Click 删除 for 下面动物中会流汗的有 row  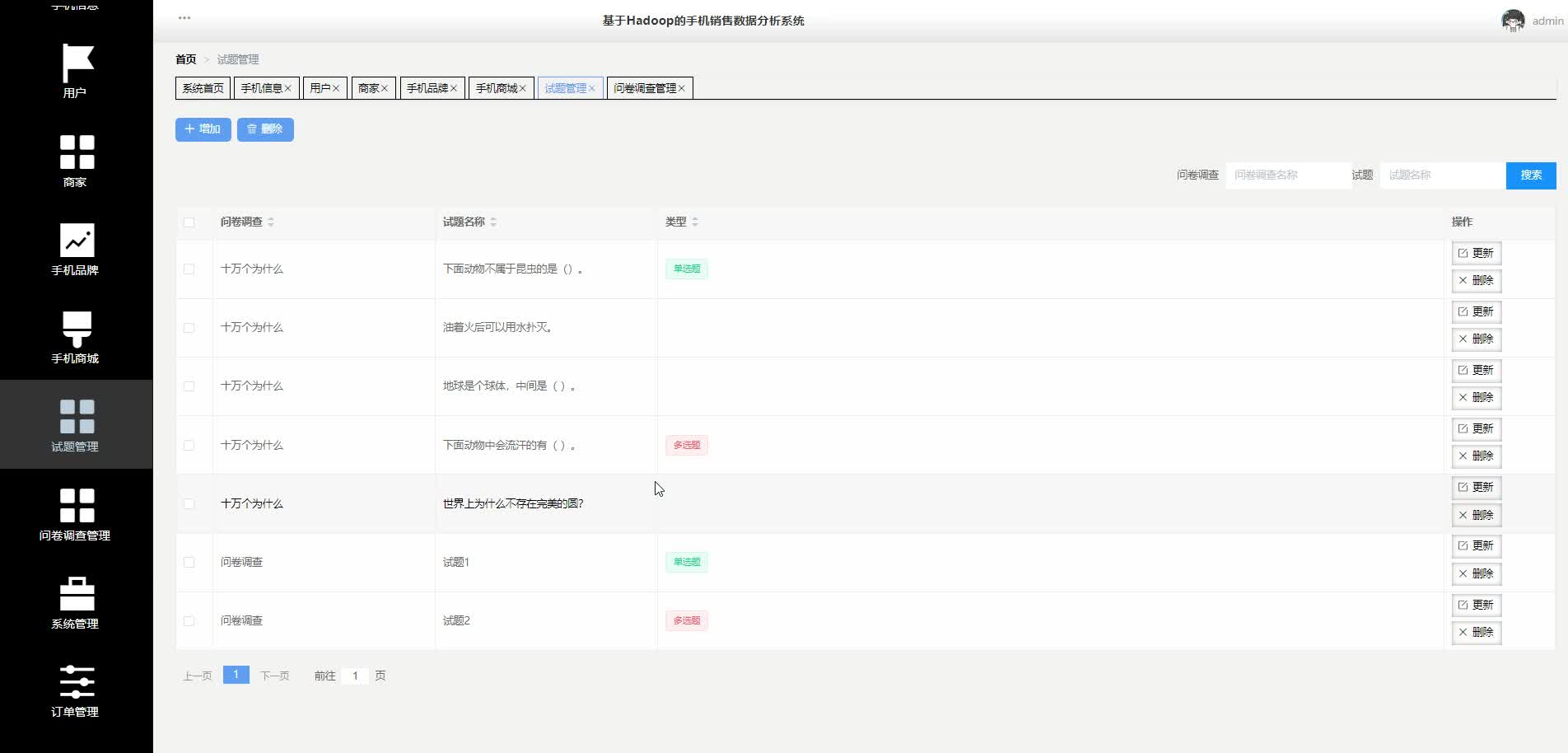pos(1477,456)
